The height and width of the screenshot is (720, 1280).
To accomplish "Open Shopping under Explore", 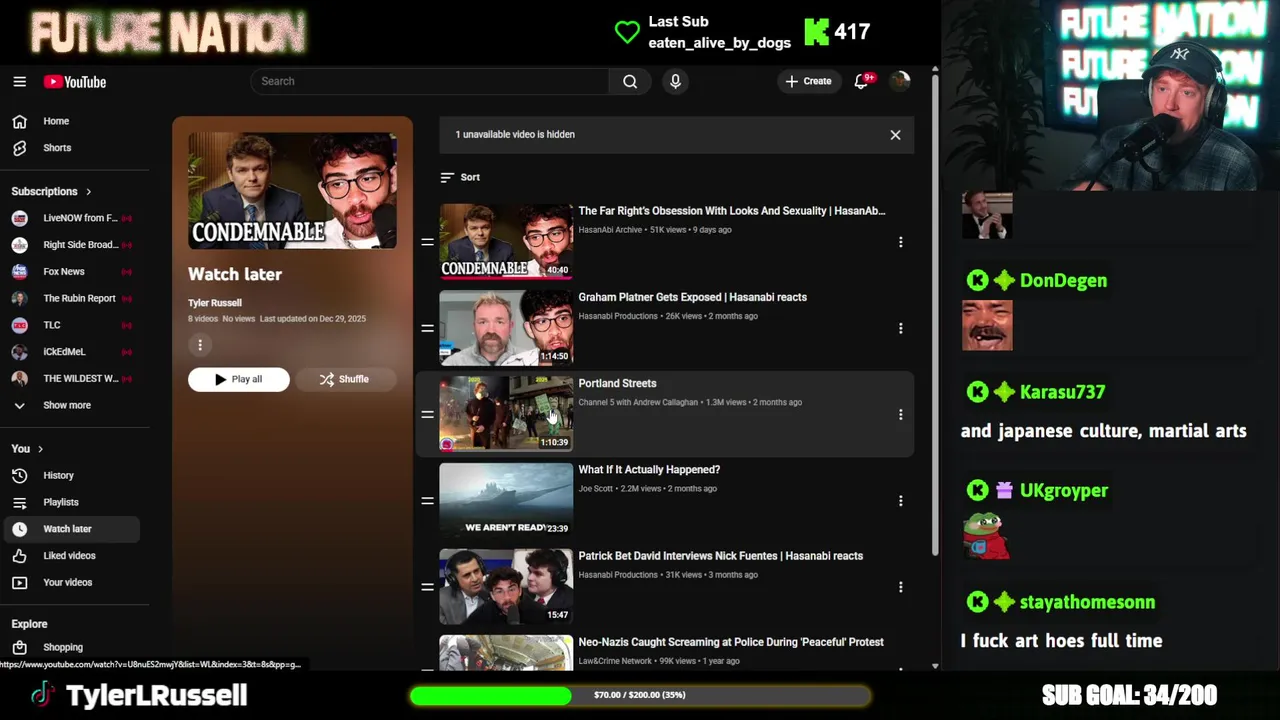I will coord(70,647).
